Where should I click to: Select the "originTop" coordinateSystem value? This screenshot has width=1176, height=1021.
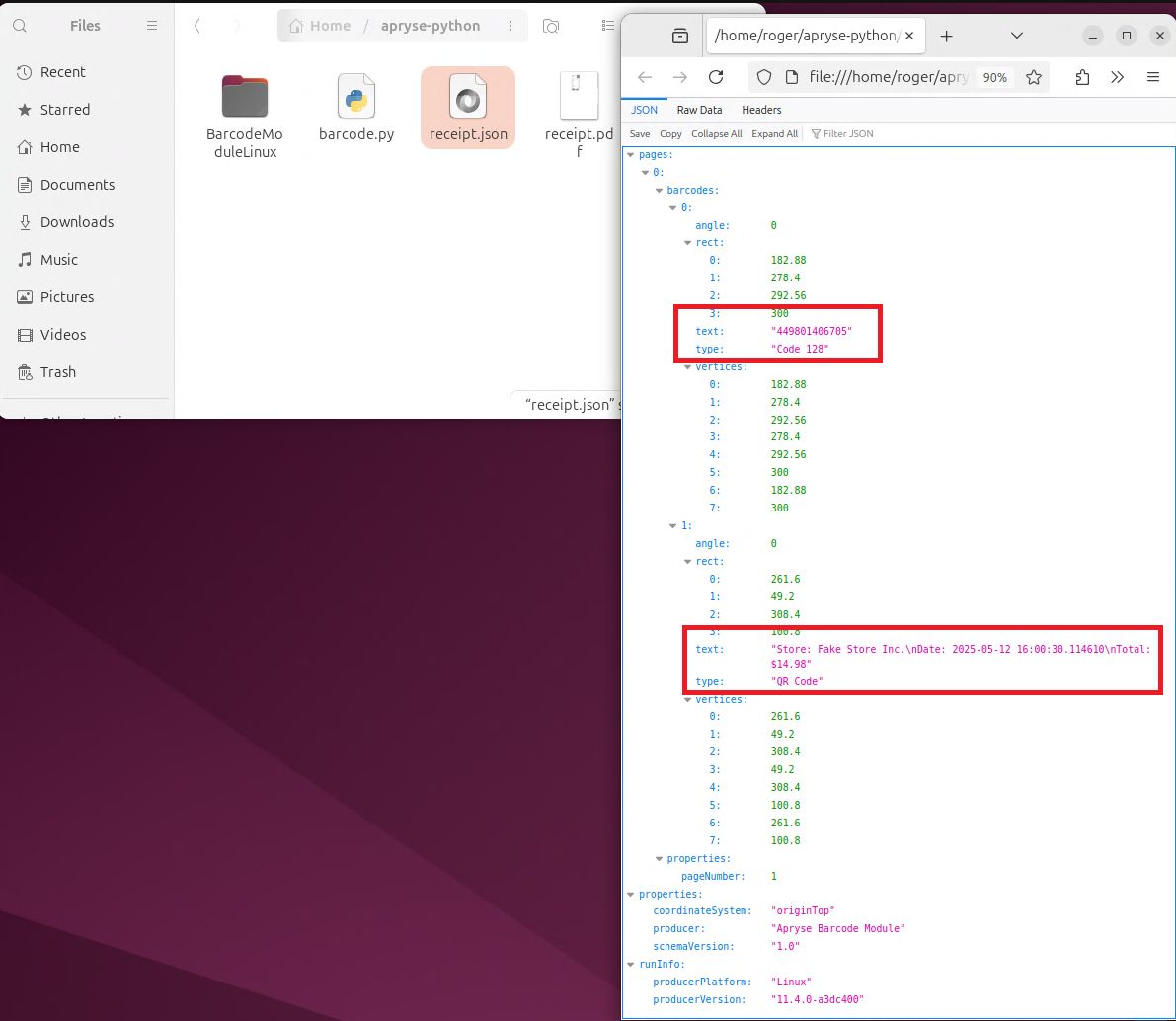tap(803, 910)
